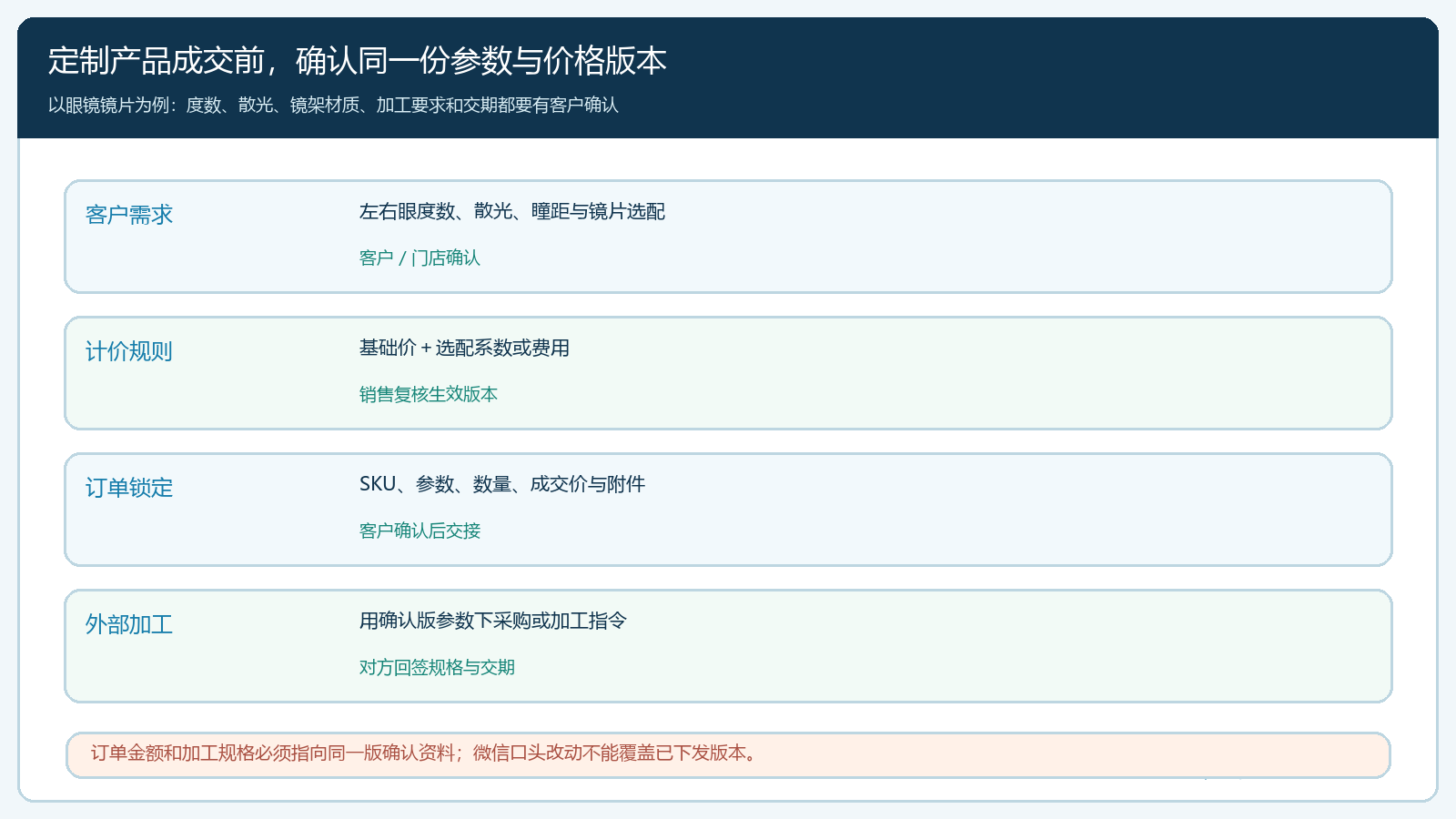Click the green text 对方回签规格与交期
The image size is (1456, 819).
click(437, 667)
